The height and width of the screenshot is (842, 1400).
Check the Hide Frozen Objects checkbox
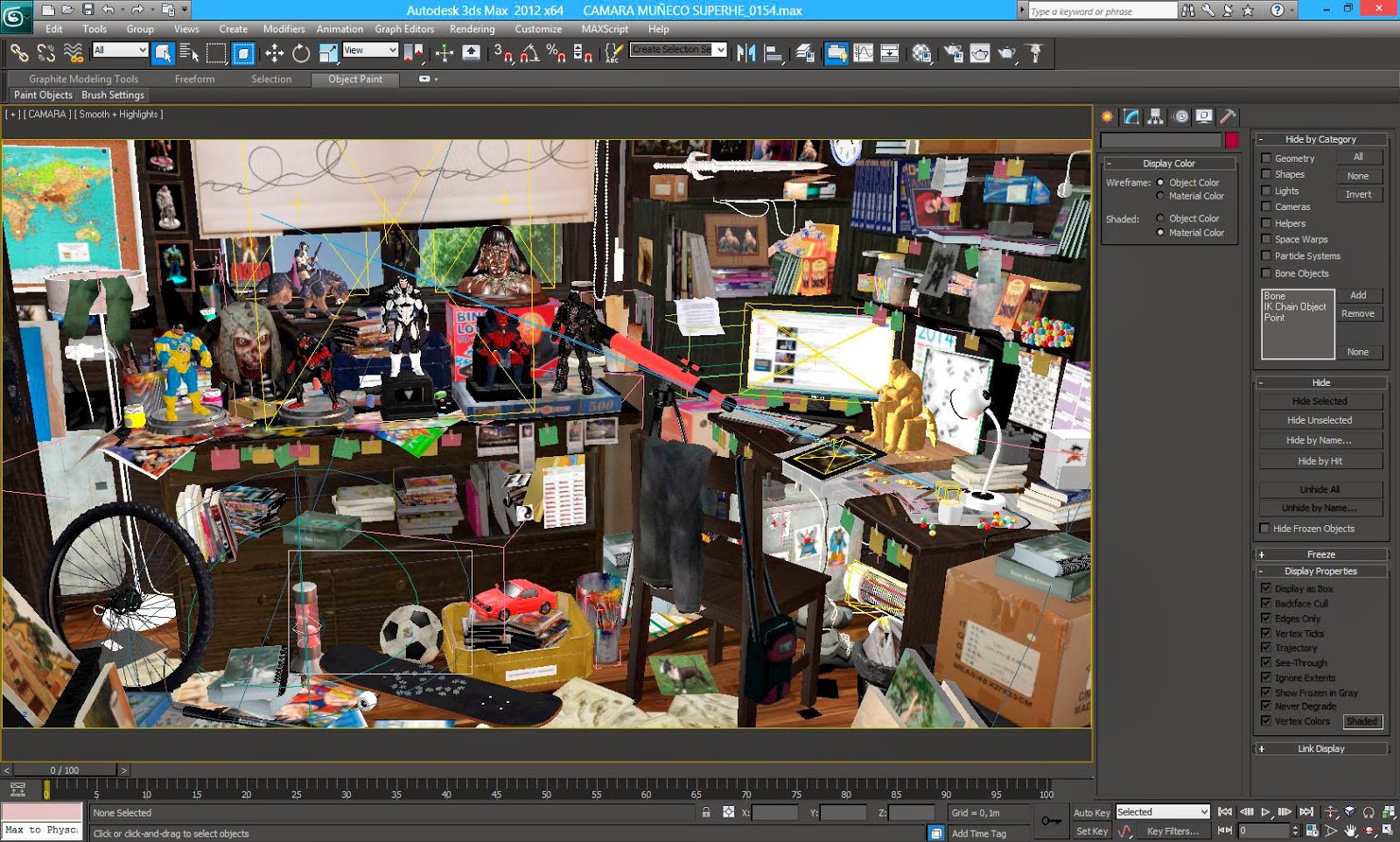click(x=1264, y=529)
